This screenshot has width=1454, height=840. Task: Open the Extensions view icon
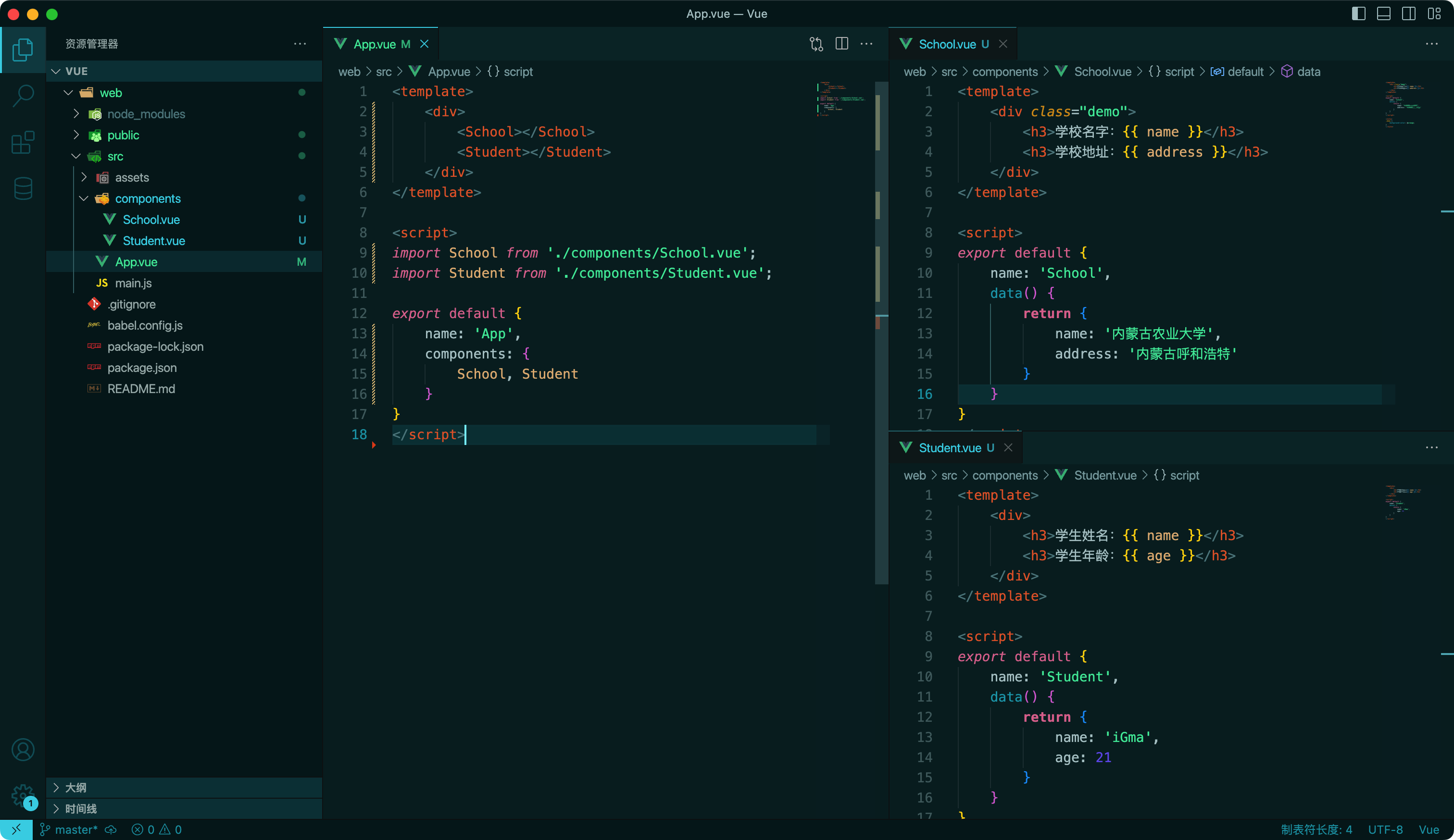(23, 142)
